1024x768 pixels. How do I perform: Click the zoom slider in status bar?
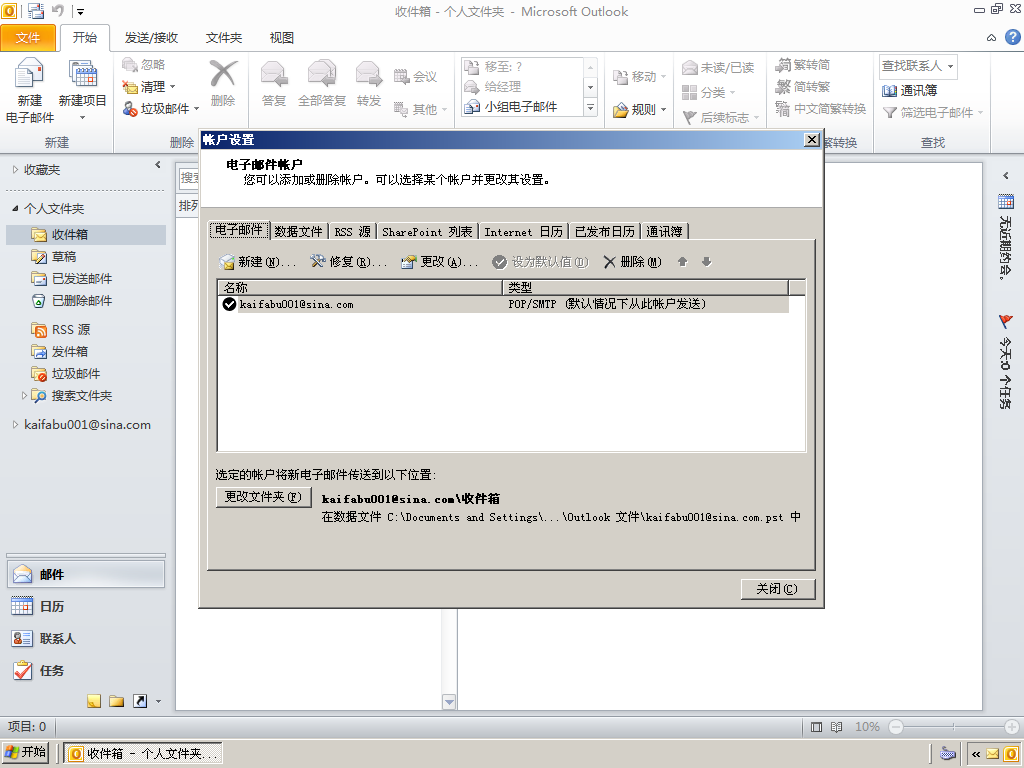953,727
